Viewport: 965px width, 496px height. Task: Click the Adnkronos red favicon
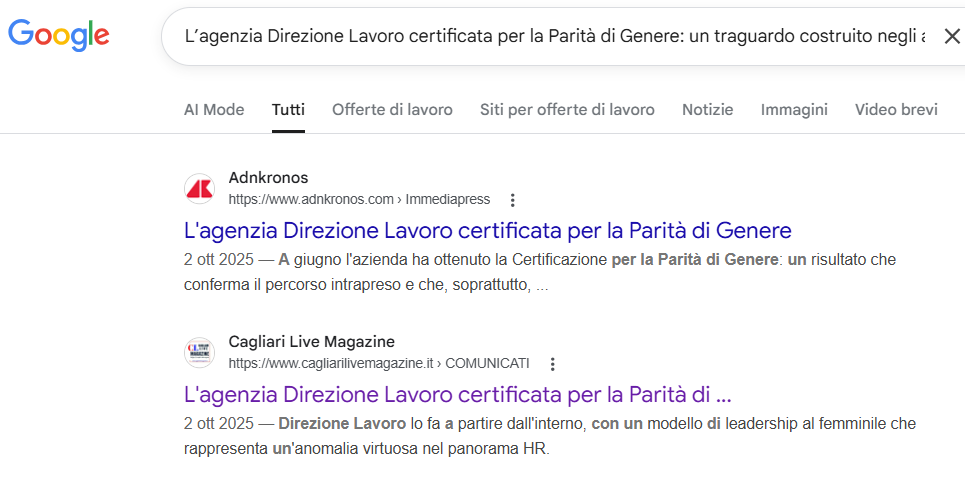[x=199, y=188]
